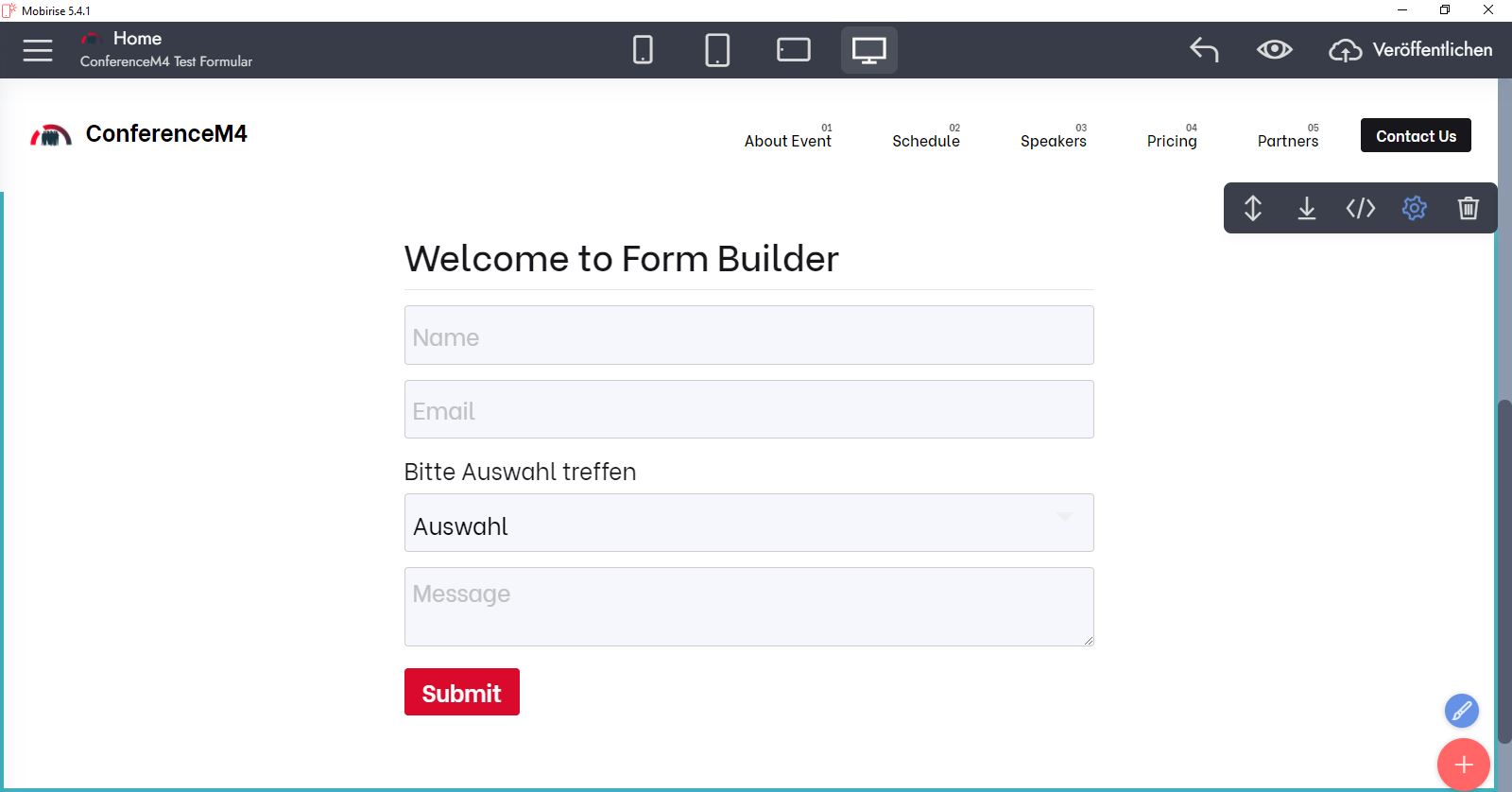Open the Pricing menu item
1512x792 pixels.
click(1172, 141)
